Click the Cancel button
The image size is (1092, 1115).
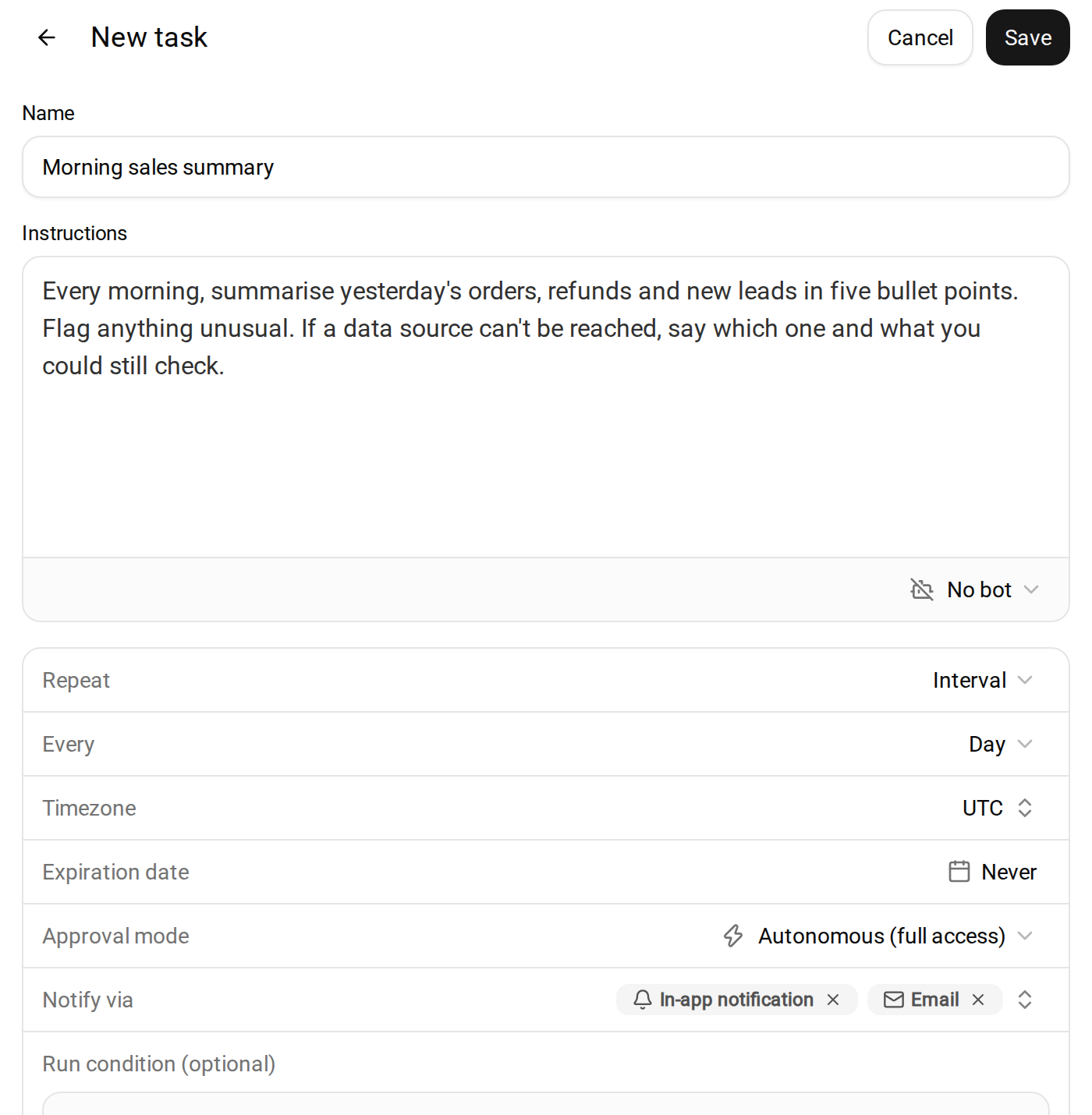click(920, 37)
